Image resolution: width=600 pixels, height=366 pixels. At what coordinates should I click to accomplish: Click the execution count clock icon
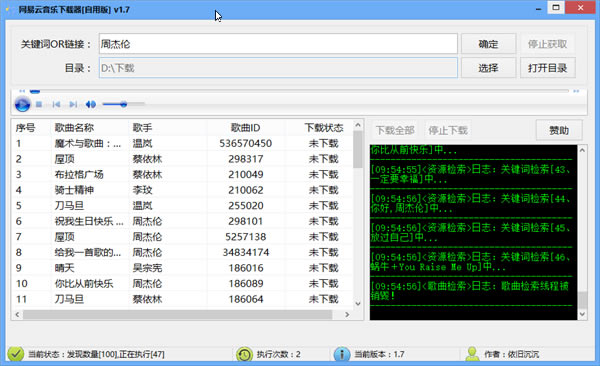click(244, 354)
